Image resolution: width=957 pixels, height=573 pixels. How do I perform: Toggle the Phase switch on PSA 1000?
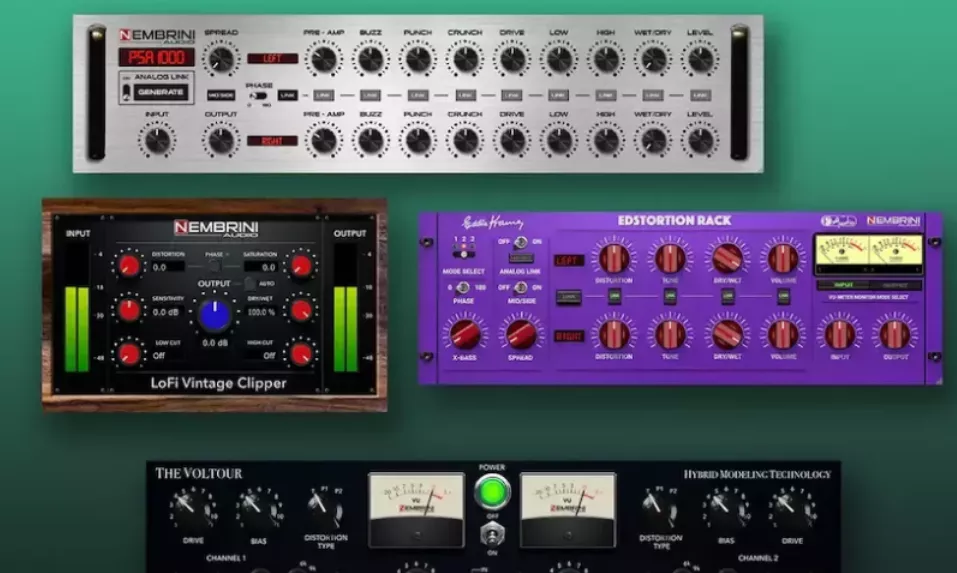(258, 96)
